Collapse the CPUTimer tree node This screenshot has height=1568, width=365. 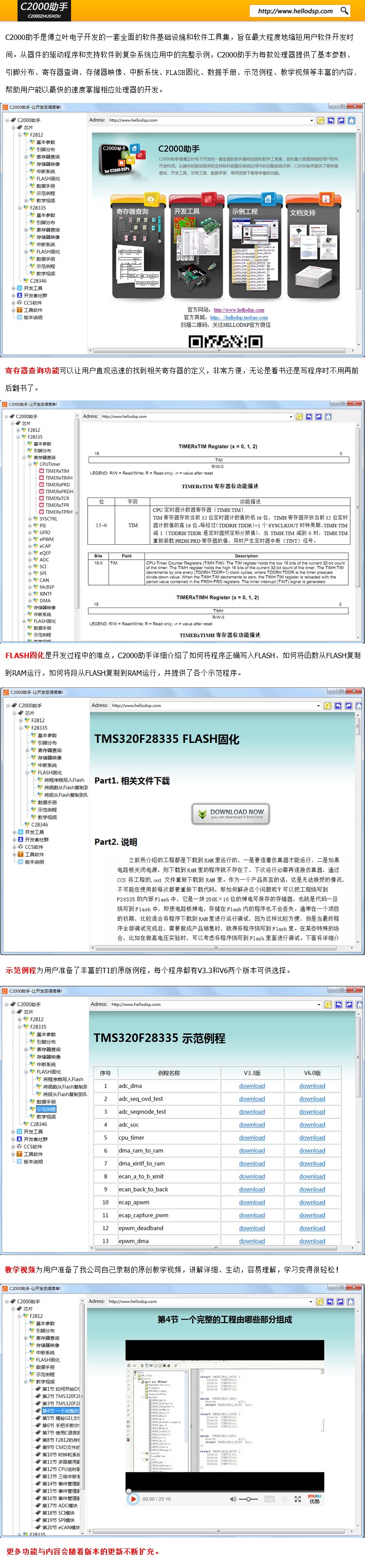29,464
